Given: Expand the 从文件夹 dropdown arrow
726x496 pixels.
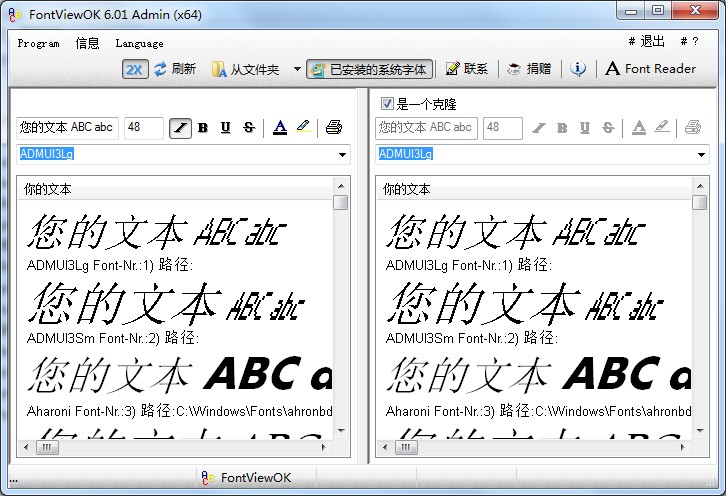Looking at the screenshot, I should click(298, 70).
